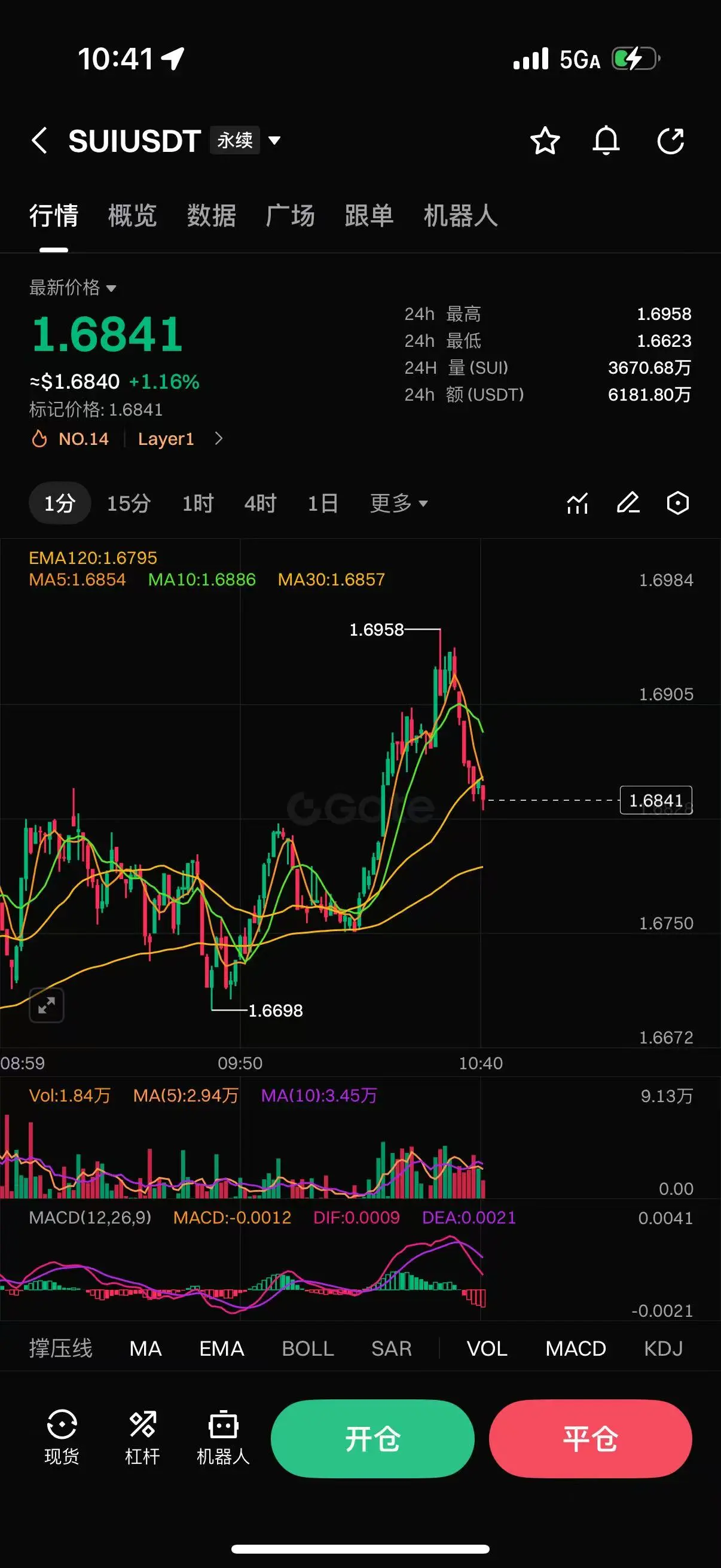Toggle 撑压线 indicator
721x1568 pixels.
coord(61,1349)
